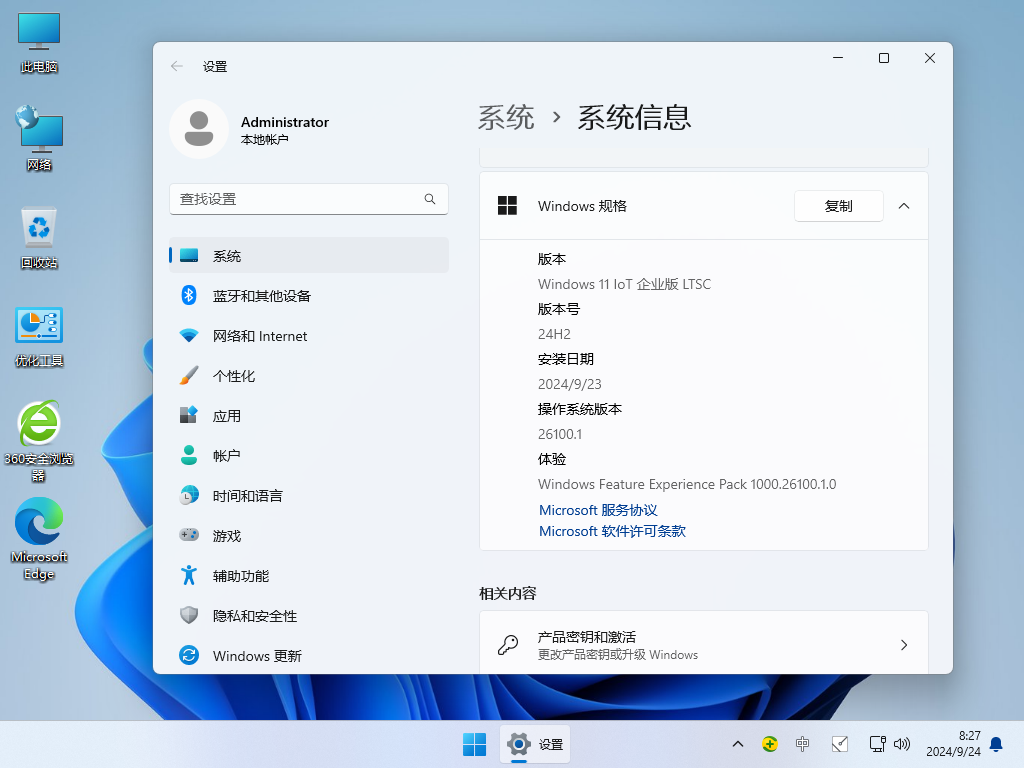Click the network tray icon
The width and height of the screenshot is (1024, 768).
pyautogui.click(x=877, y=744)
